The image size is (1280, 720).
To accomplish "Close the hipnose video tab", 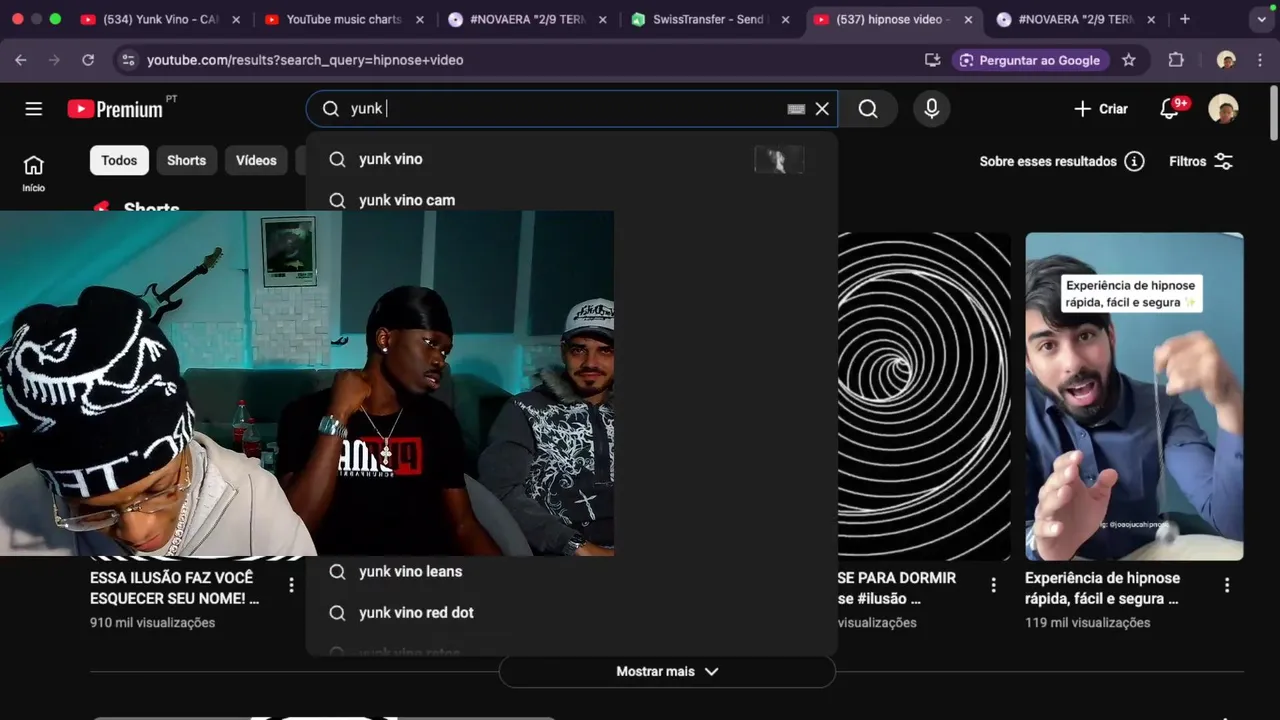I will click(x=968, y=19).
